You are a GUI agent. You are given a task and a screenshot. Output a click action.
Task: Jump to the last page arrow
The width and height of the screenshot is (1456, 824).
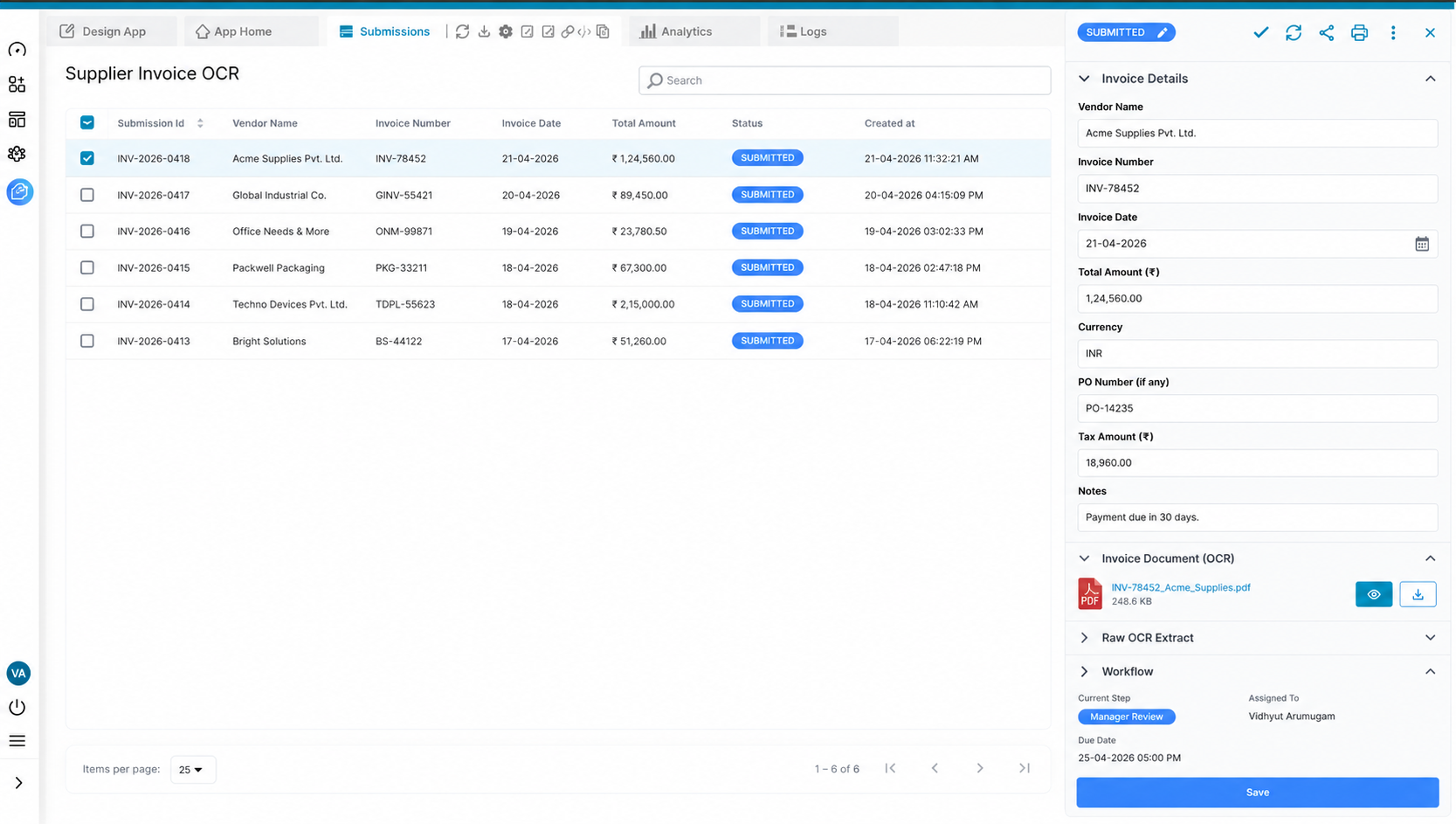1025,768
